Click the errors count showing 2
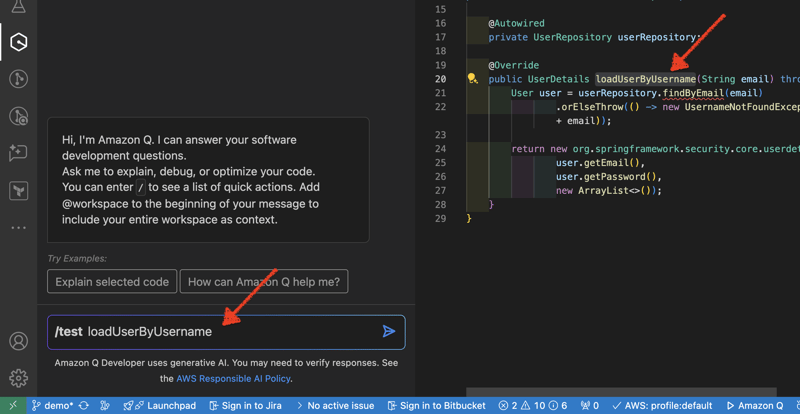The width and height of the screenshot is (800, 414). pyautogui.click(x=507, y=406)
